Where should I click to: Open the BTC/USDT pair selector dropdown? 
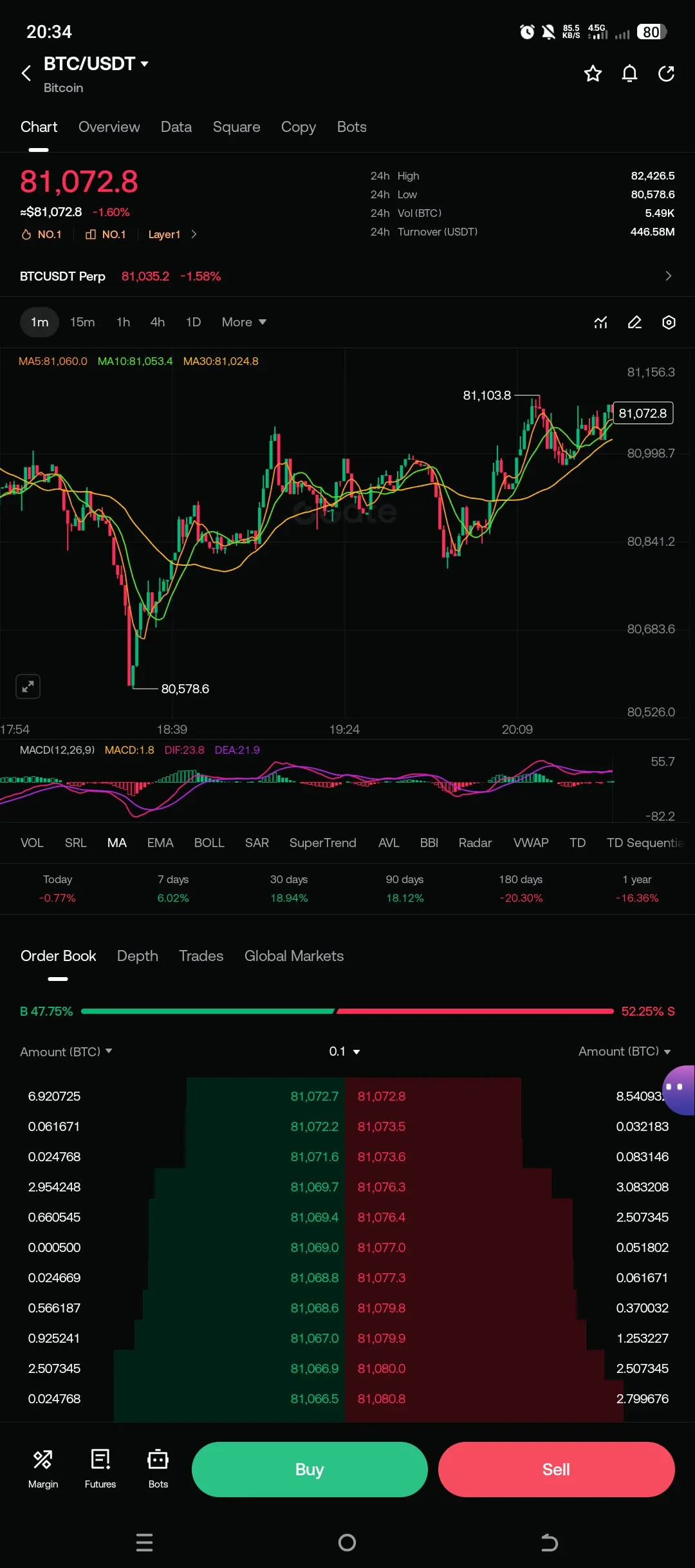point(96,64)
